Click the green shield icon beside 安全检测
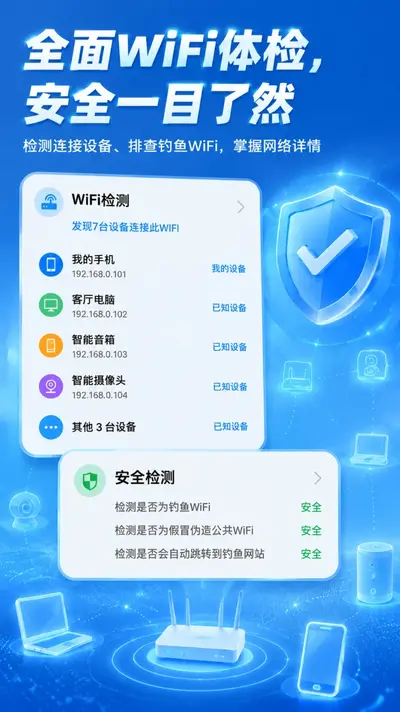This screenshot has width=400, height=712. (x=90, y=480)
